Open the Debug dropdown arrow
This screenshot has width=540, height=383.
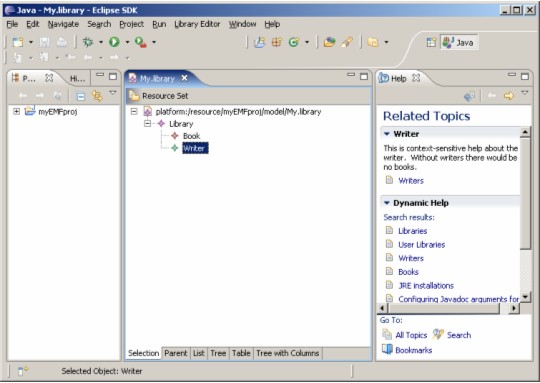point(101,42)
